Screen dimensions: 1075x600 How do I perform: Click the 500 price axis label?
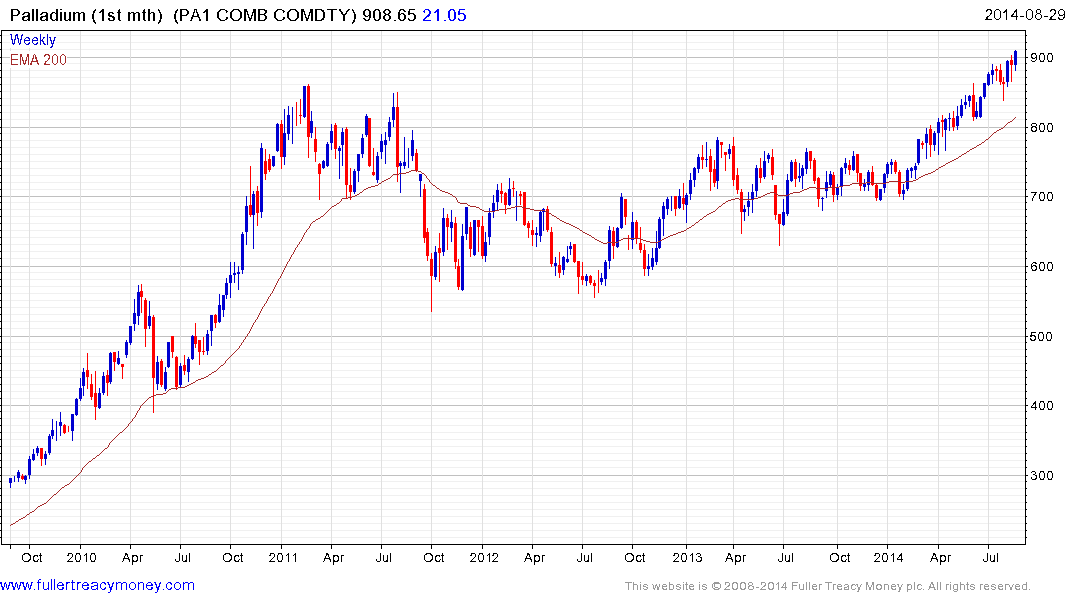pos(1042,336)
